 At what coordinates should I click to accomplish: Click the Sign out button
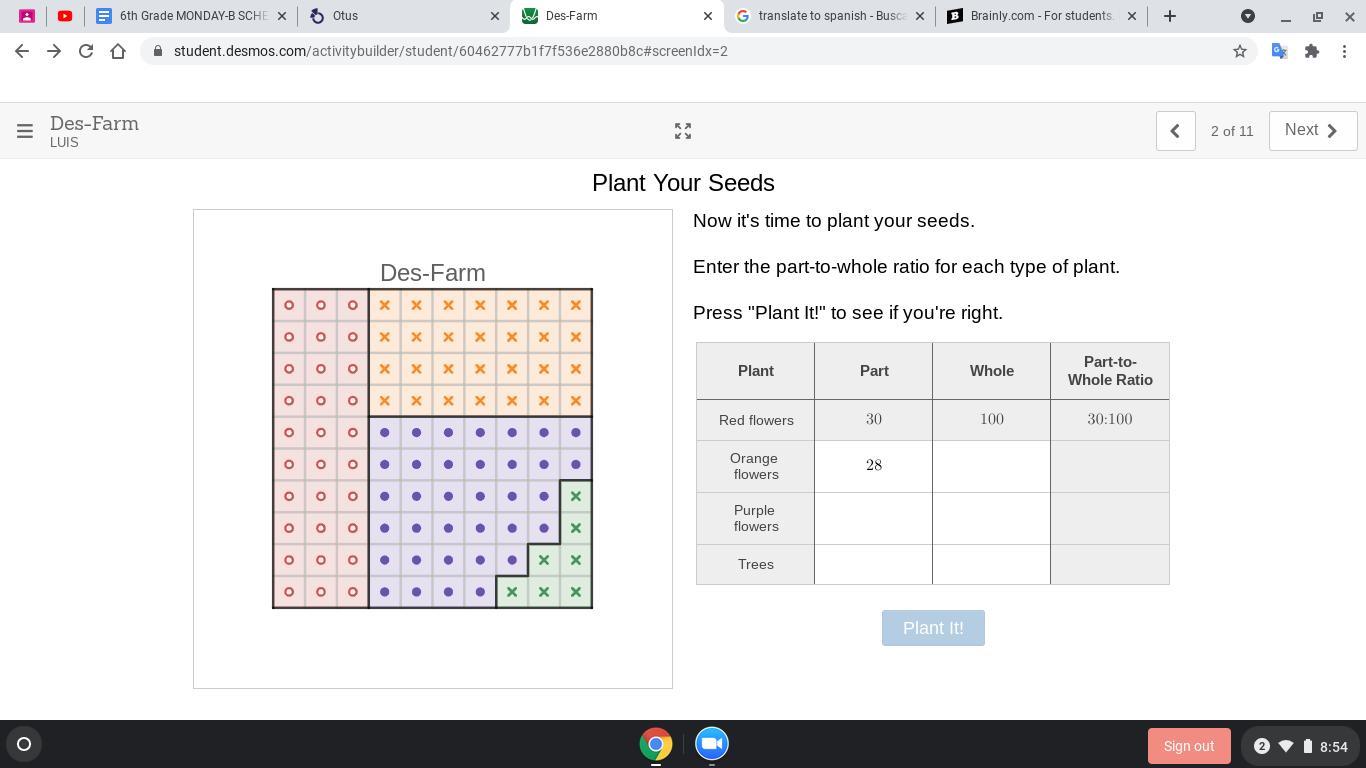pyautogui.click(x=1188, y=746)
